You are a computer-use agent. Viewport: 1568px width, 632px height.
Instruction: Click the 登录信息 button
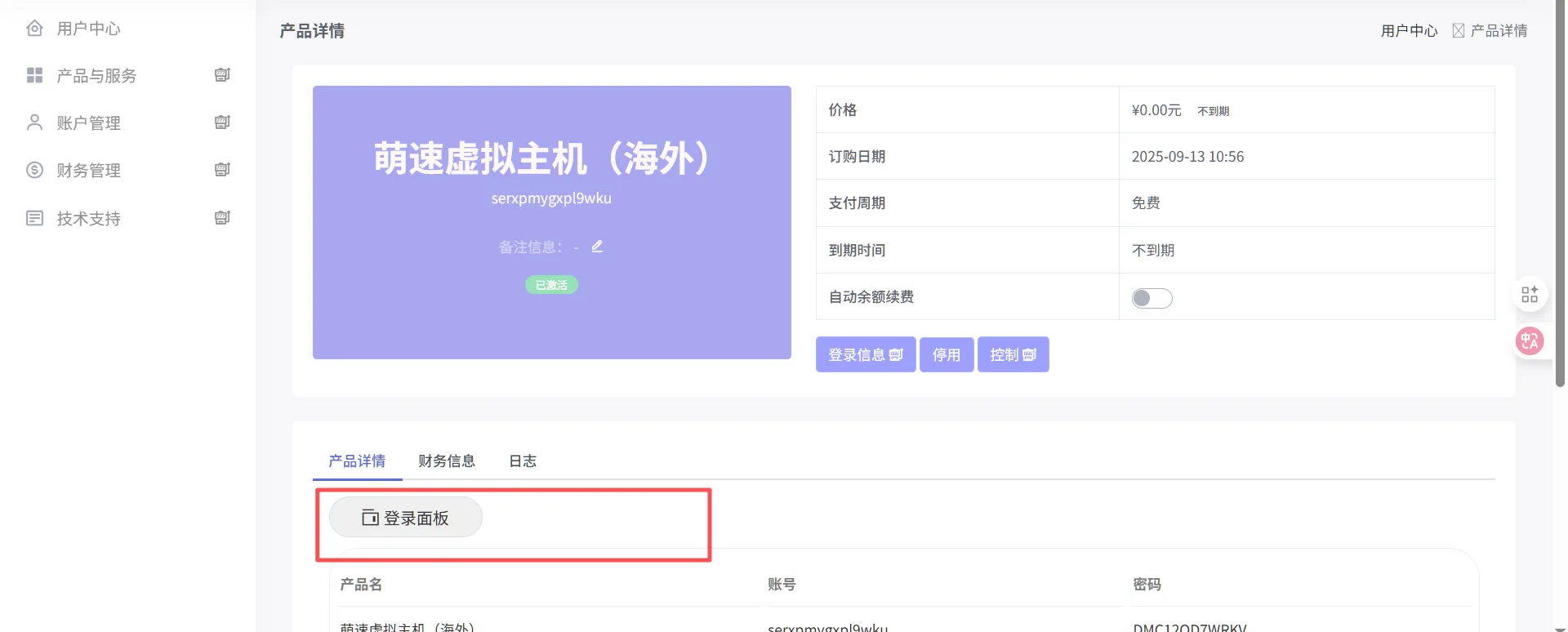[x=866, y=354]
